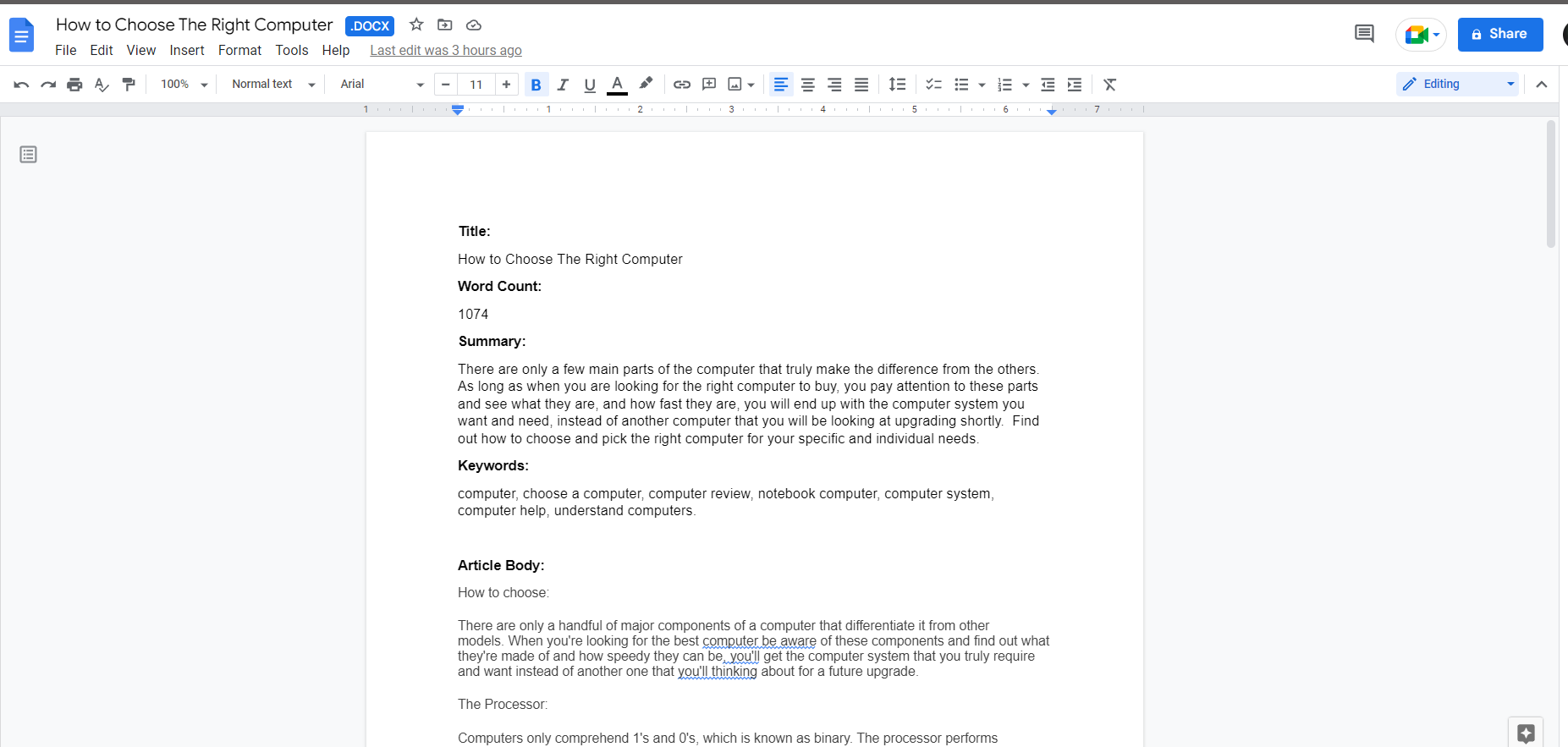Open the View menu

[141, 51]
